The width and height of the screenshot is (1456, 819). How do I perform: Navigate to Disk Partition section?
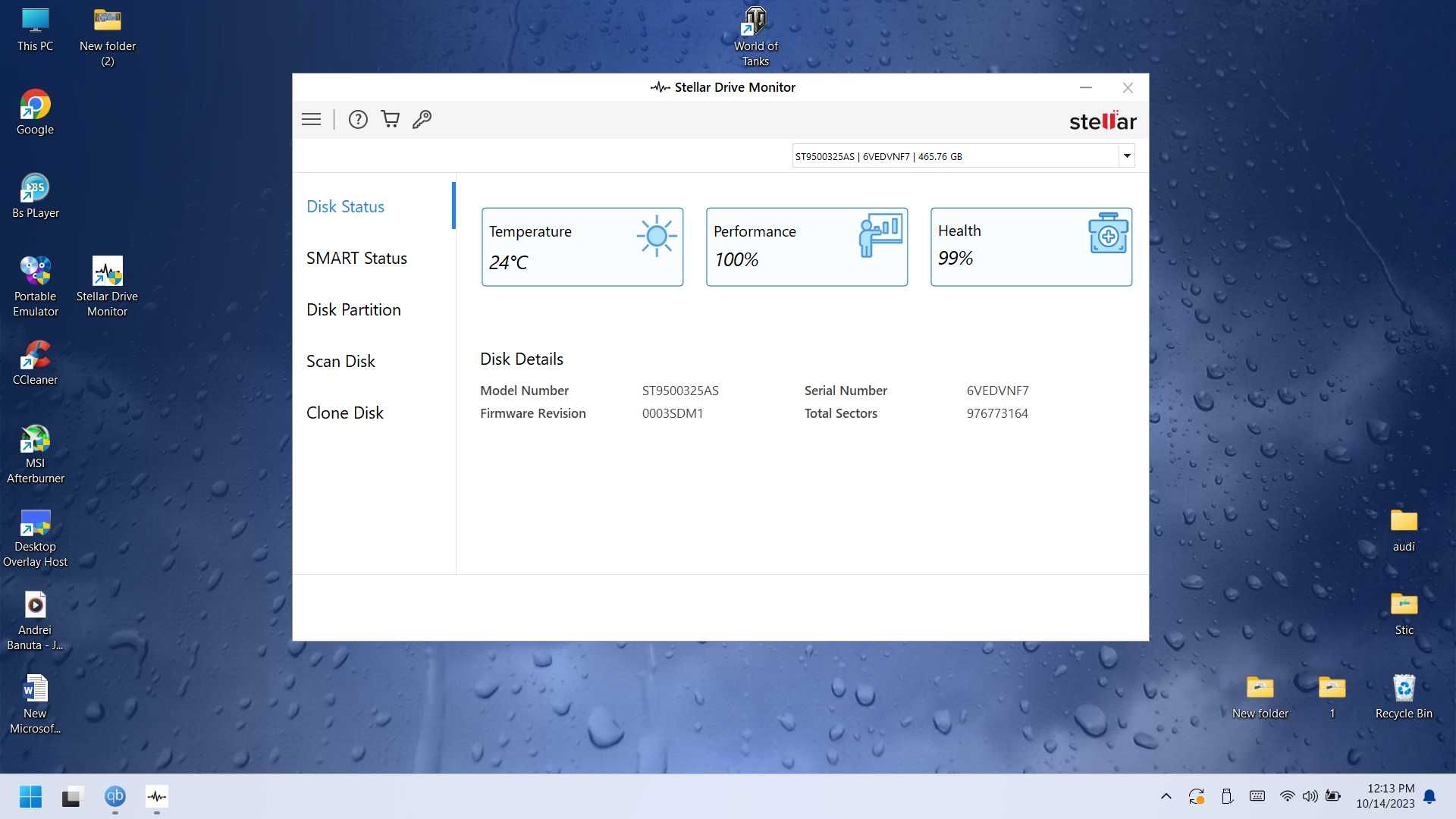coord(353,309)
